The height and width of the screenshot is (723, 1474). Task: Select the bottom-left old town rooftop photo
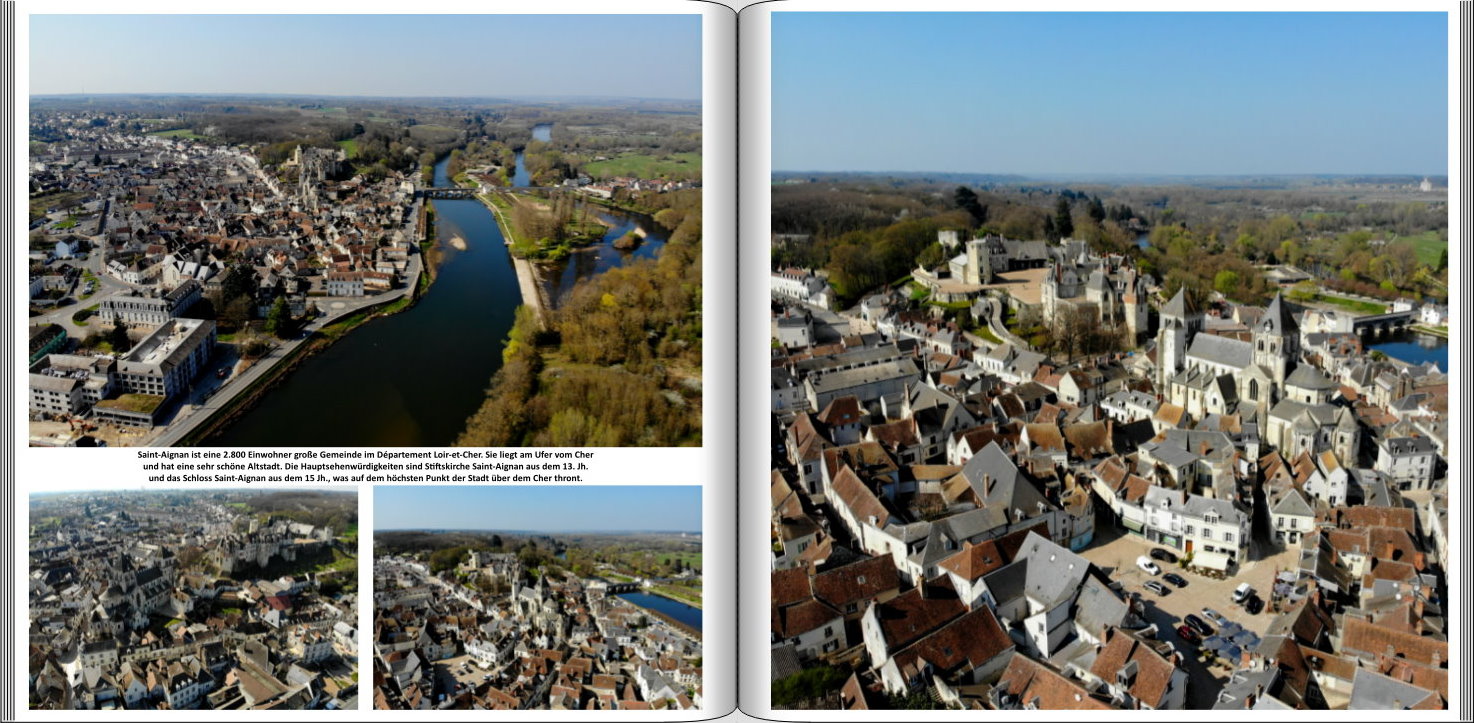point(193,599)
